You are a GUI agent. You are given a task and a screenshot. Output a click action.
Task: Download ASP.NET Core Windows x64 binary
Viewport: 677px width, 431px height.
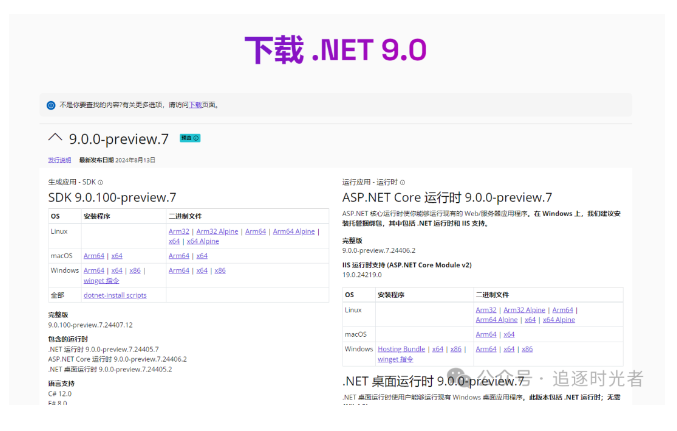[x=509, y=349]
